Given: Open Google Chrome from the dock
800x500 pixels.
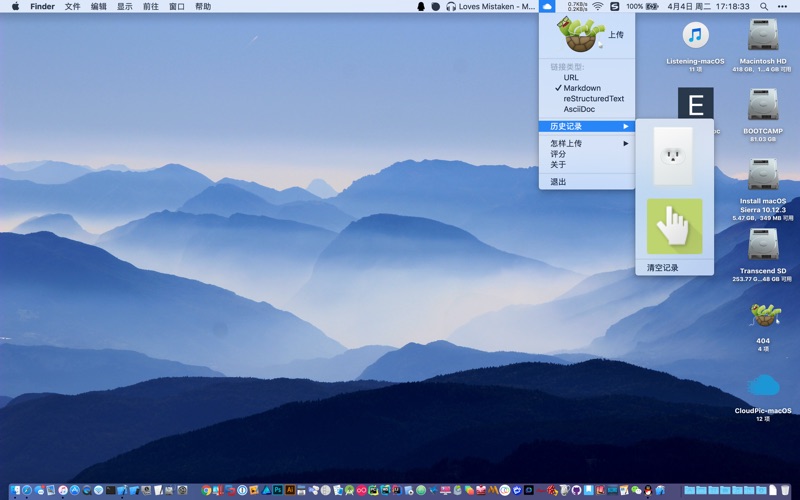Looking at the screenshot, I should click(206, 490).
